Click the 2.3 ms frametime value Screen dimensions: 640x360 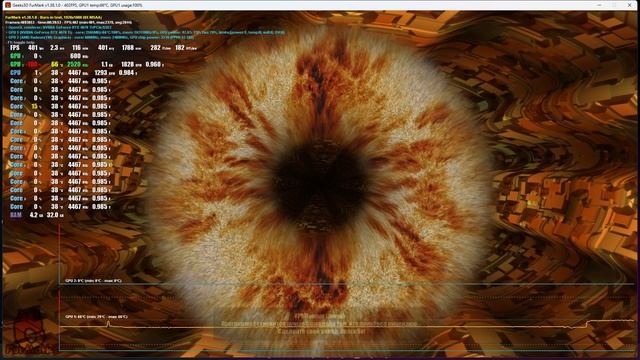[x=54, y=48]
